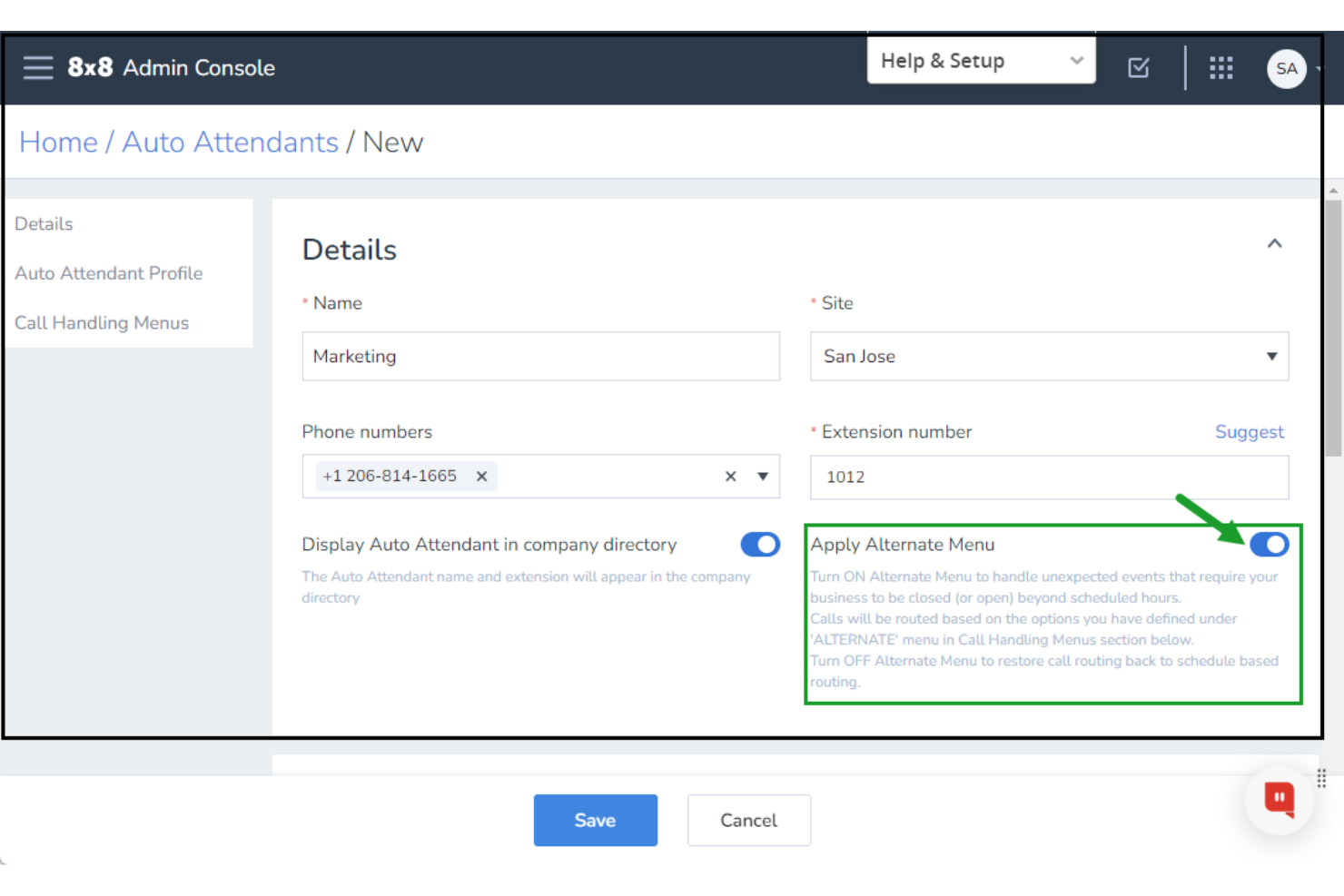Click the SA profile avatar
The image size is (1344, 896).
click(x=1287, y=68)
